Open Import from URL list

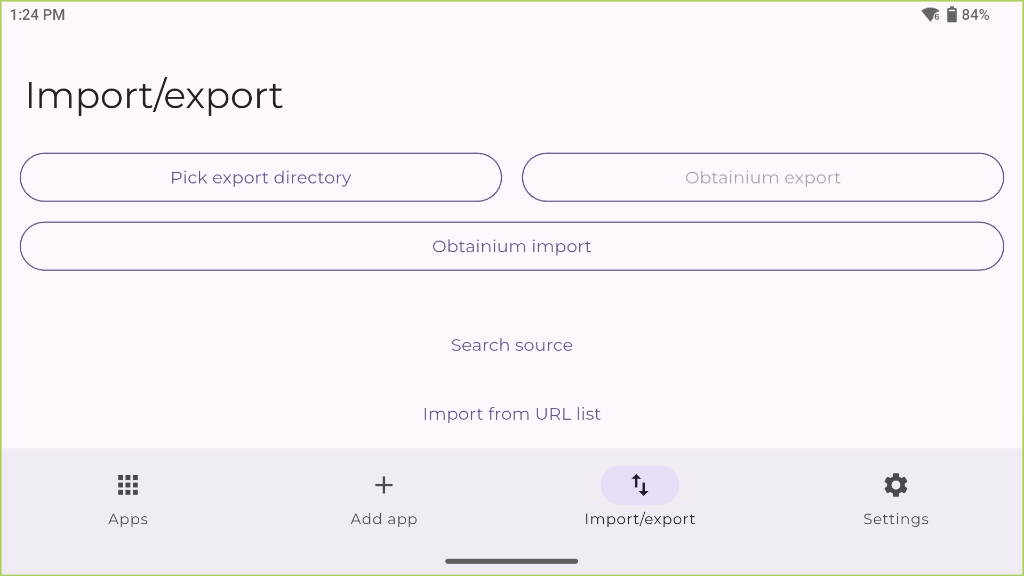(512, 414)
